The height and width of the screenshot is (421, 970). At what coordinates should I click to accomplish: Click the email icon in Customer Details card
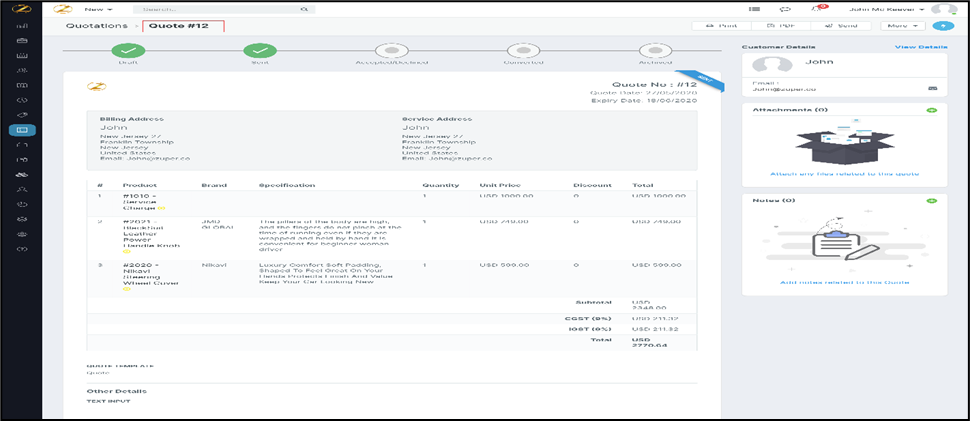(932, 88)
